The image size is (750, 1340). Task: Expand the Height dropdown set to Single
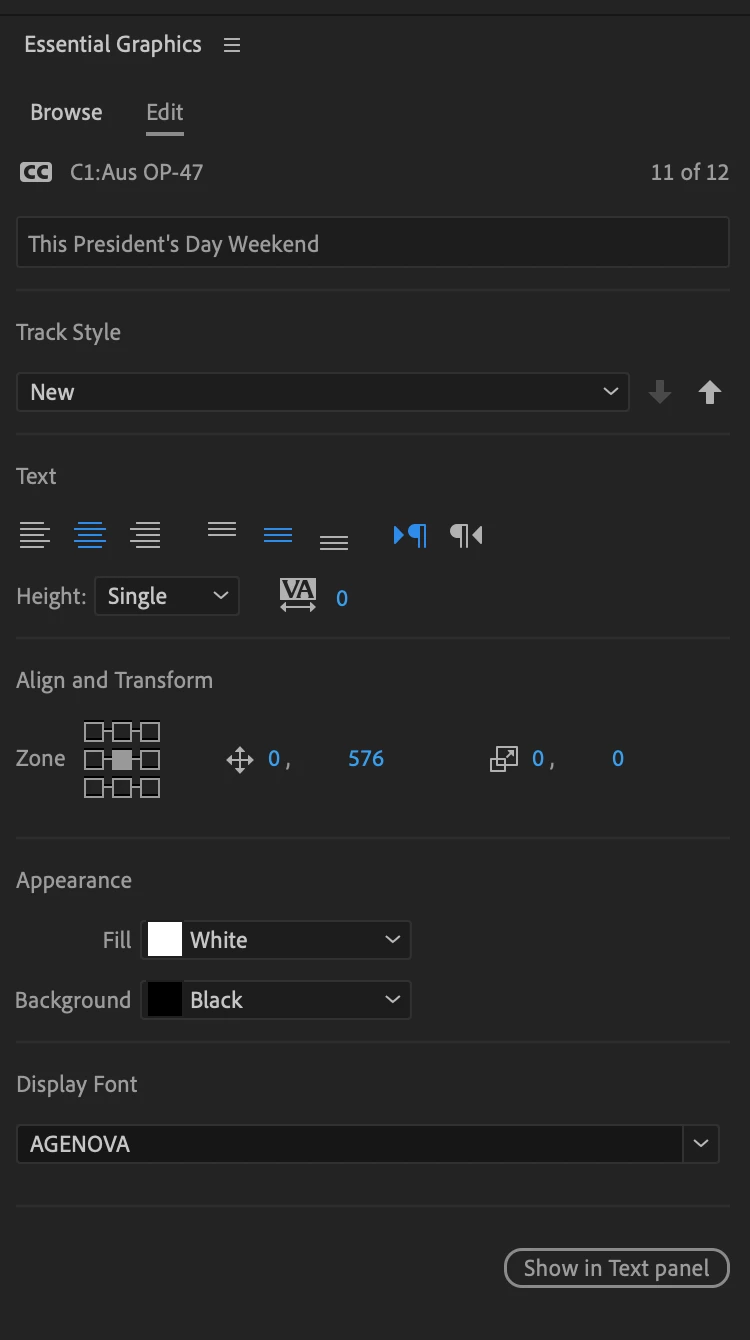click(167, 596)
